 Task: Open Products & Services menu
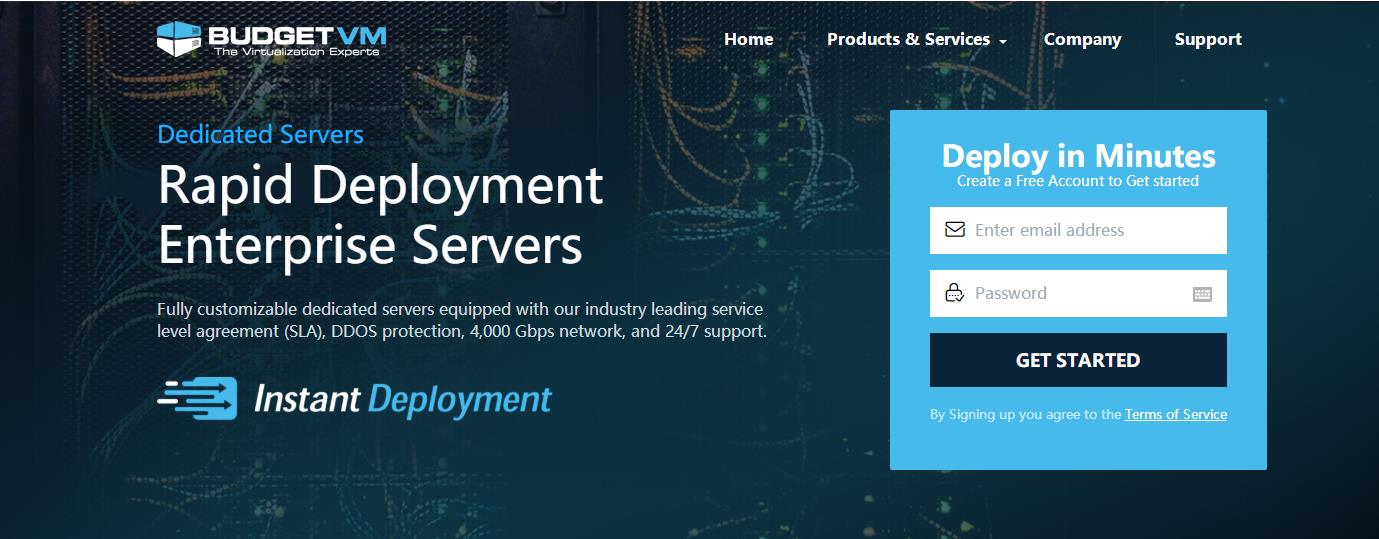908,39
